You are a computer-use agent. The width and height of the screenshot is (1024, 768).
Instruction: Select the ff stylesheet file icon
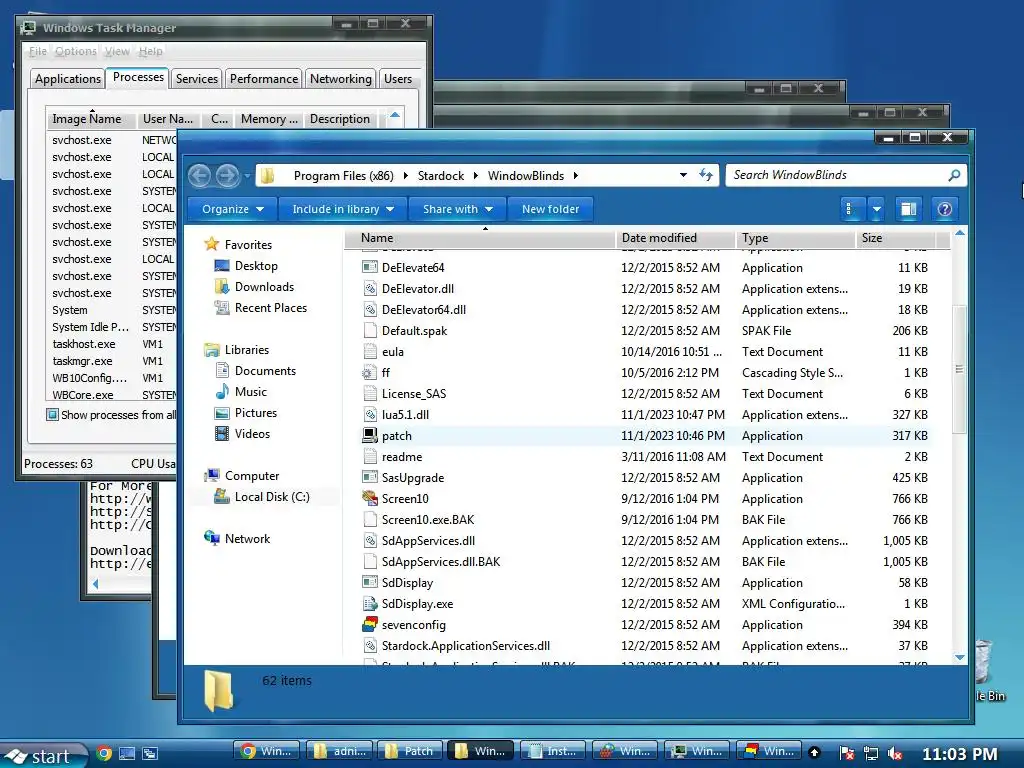click(x=370, y=372)
